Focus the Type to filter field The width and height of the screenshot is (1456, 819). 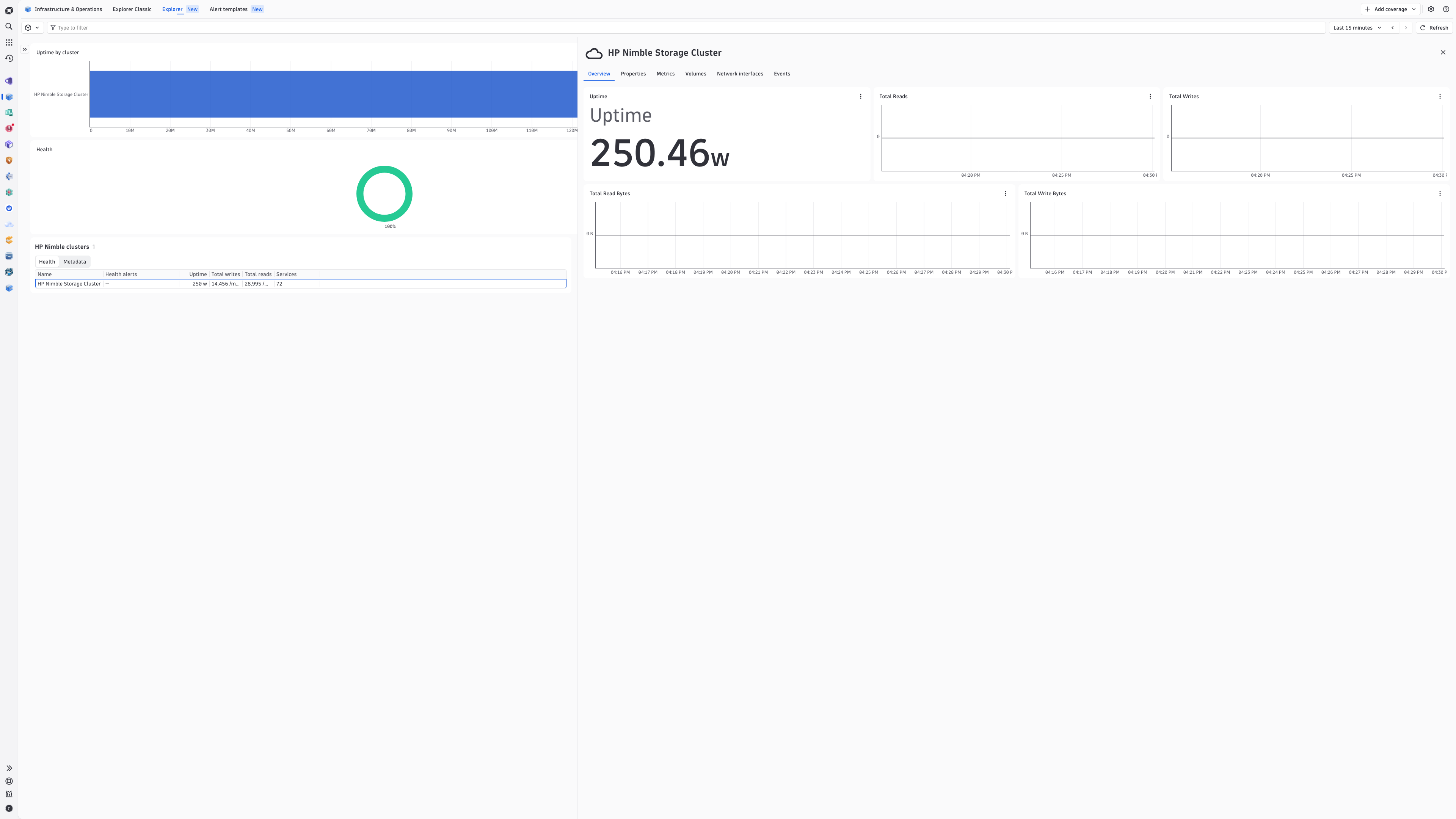(x=686, y=28)
